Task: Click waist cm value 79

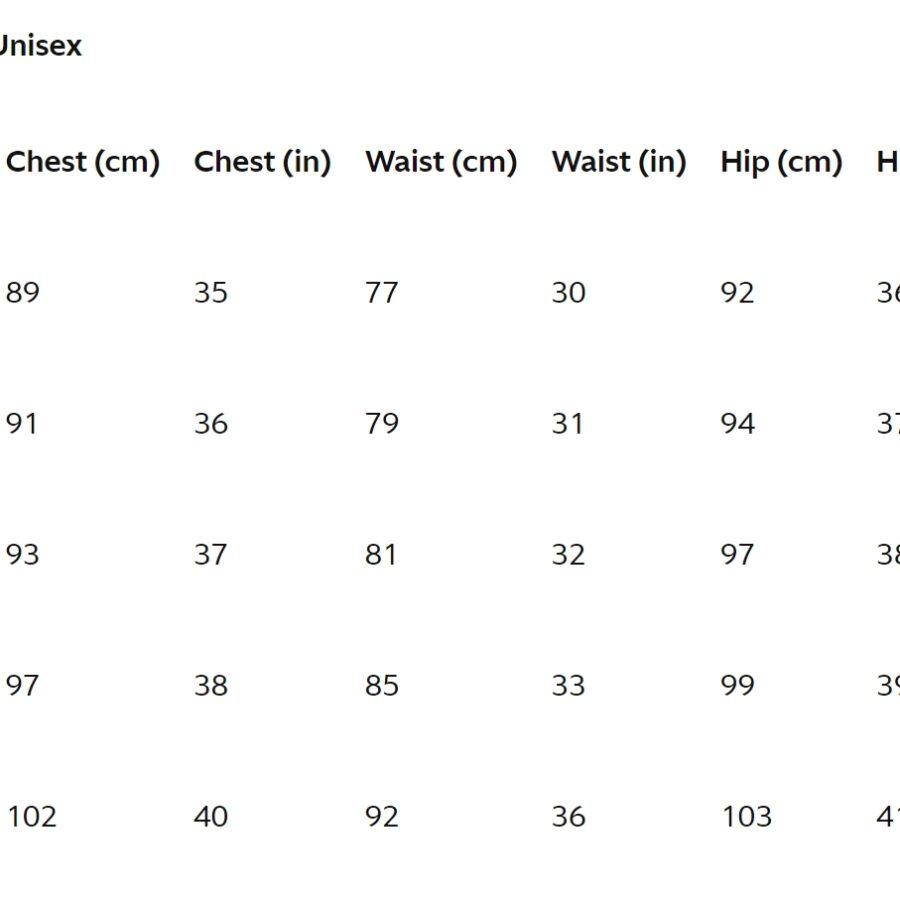Action: coord(382,424)
